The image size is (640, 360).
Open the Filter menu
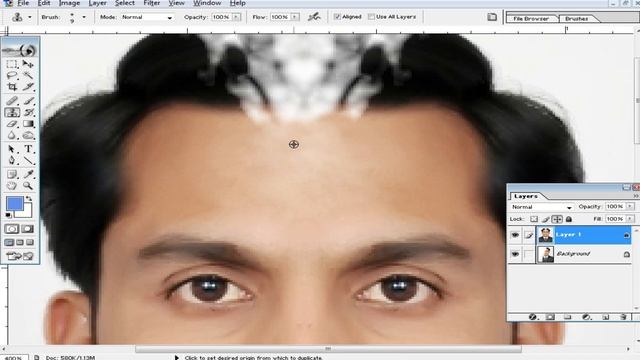[x=151, y=3]
